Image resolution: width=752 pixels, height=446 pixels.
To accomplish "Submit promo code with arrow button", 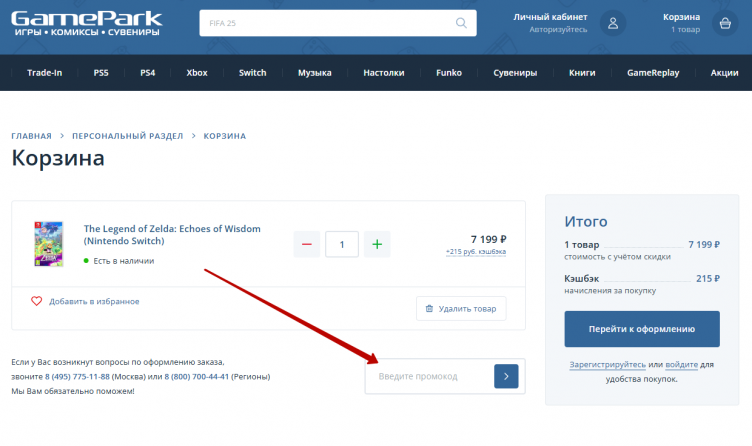I will [x=506, y=376].
